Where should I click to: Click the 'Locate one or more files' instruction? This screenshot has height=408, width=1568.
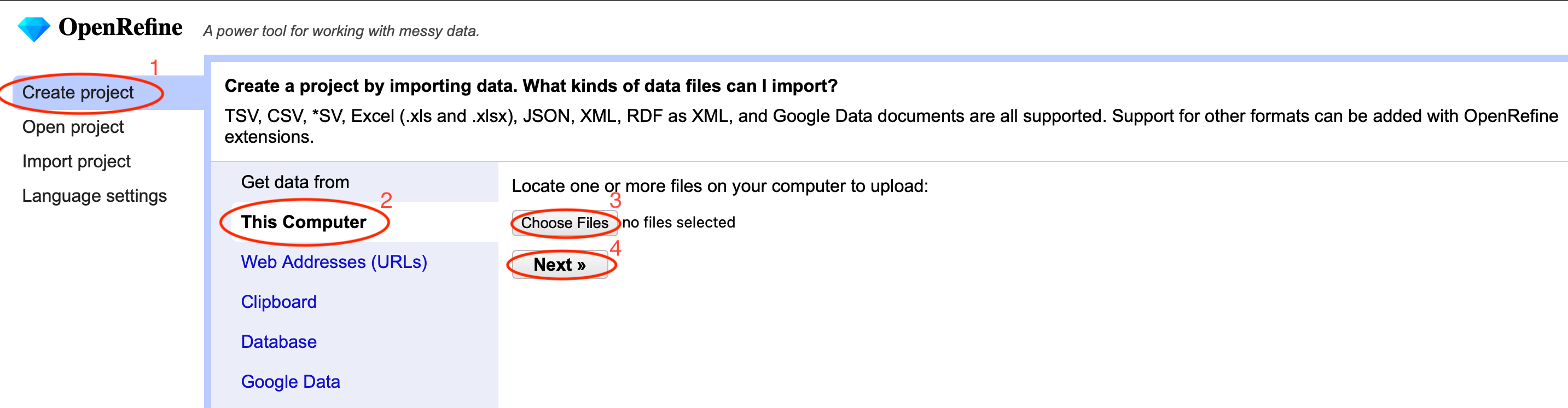720,186
